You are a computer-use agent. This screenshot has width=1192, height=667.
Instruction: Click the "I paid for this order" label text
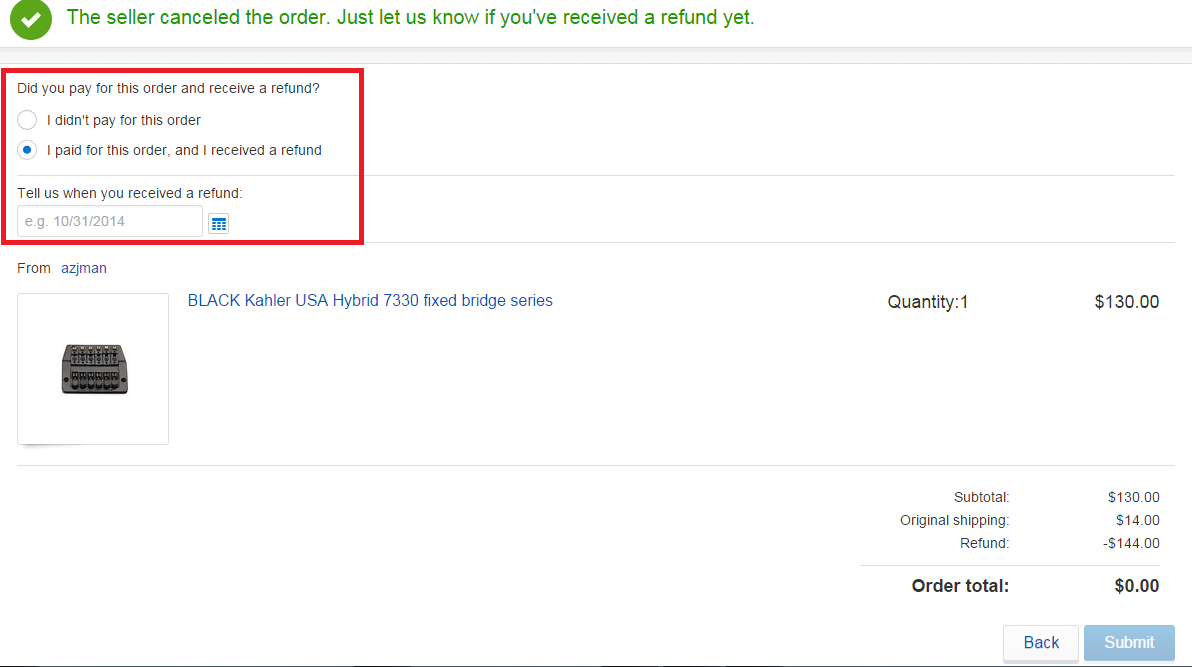coord(184,151)
